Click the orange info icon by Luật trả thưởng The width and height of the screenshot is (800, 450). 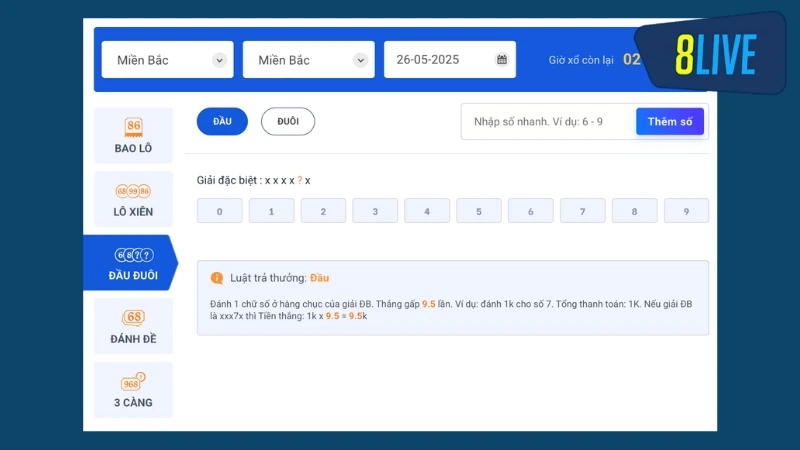216,278
